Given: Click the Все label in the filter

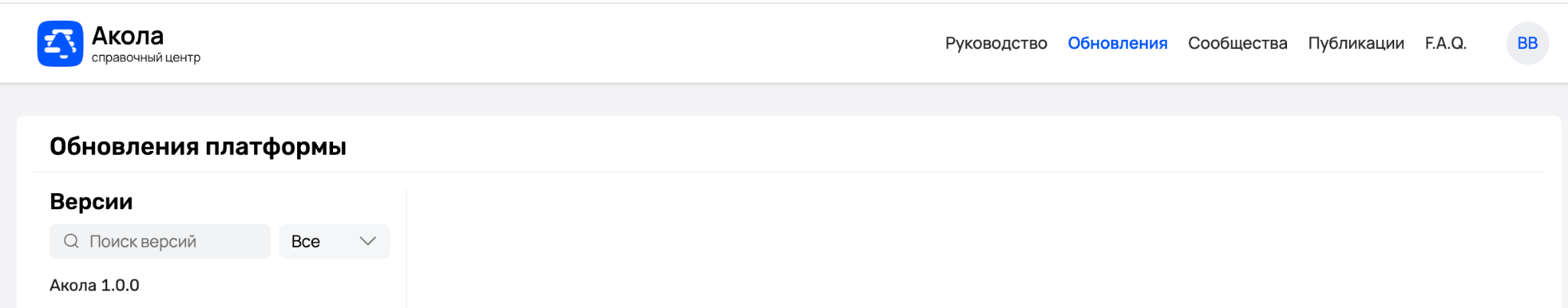Looking at the screenshot, I should pos(305,241).
